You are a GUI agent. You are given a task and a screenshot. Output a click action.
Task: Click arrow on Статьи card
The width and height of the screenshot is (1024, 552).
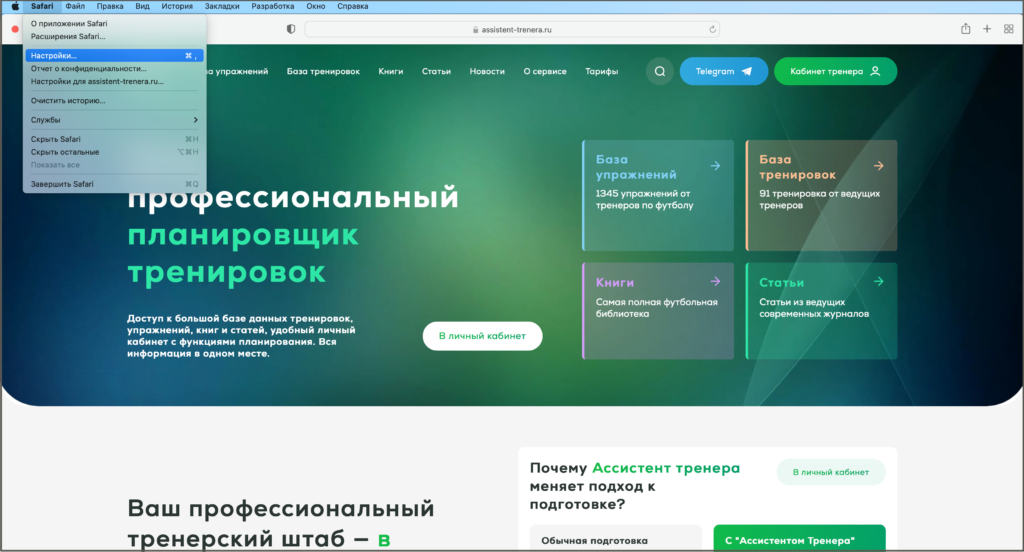pos(878,282)
